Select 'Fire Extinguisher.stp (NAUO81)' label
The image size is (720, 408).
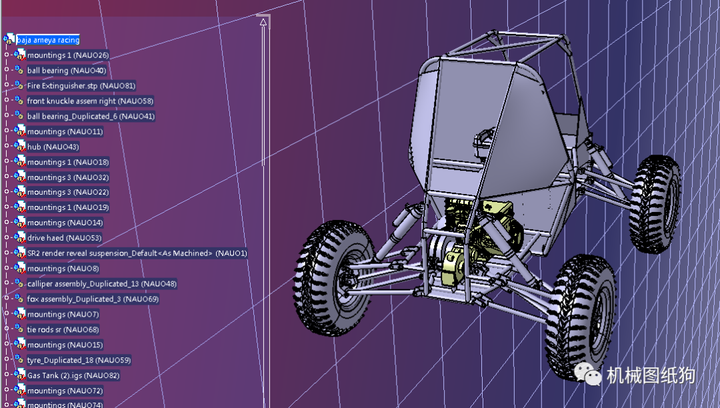tap(81, 85)
